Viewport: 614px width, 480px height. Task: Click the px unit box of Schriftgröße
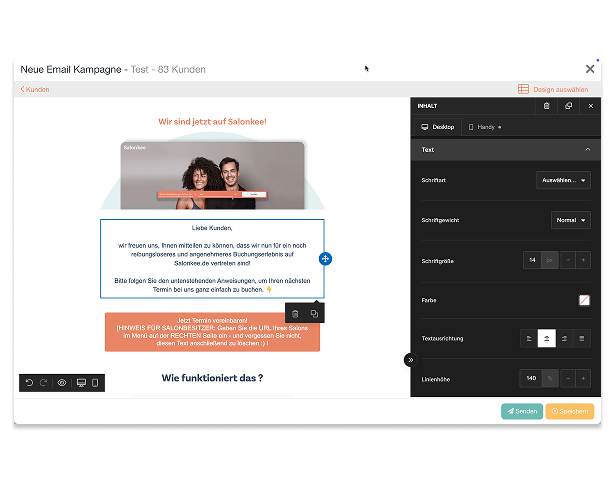click(x=550, y=260)
